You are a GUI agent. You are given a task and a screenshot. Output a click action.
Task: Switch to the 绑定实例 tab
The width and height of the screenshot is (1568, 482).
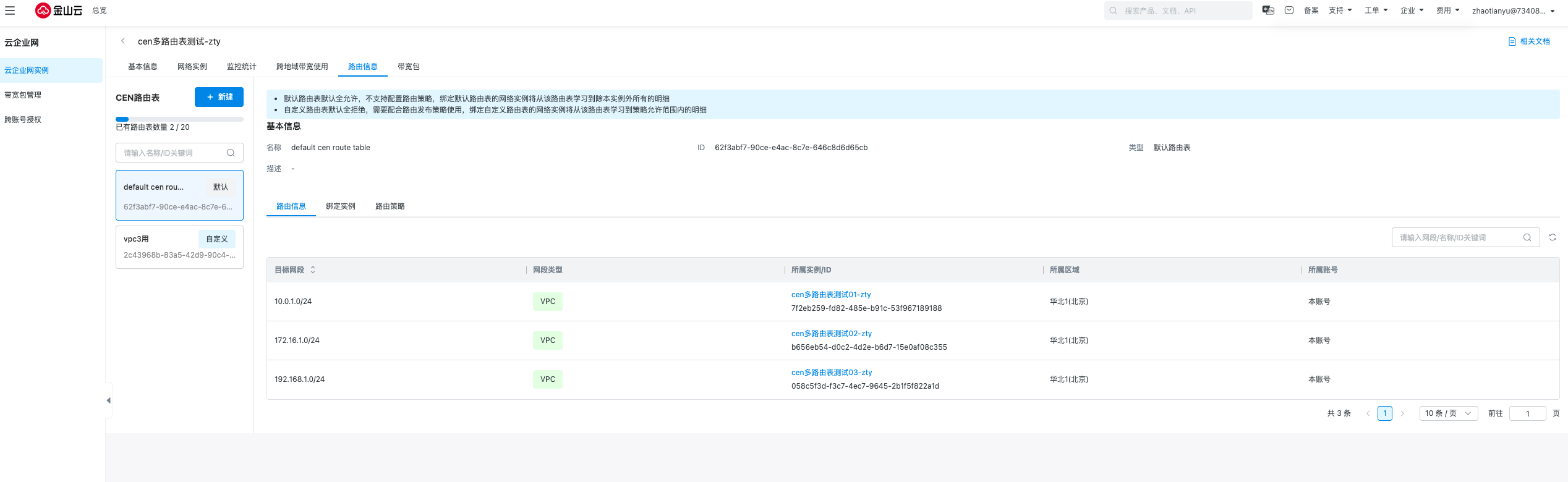point(341,206)
